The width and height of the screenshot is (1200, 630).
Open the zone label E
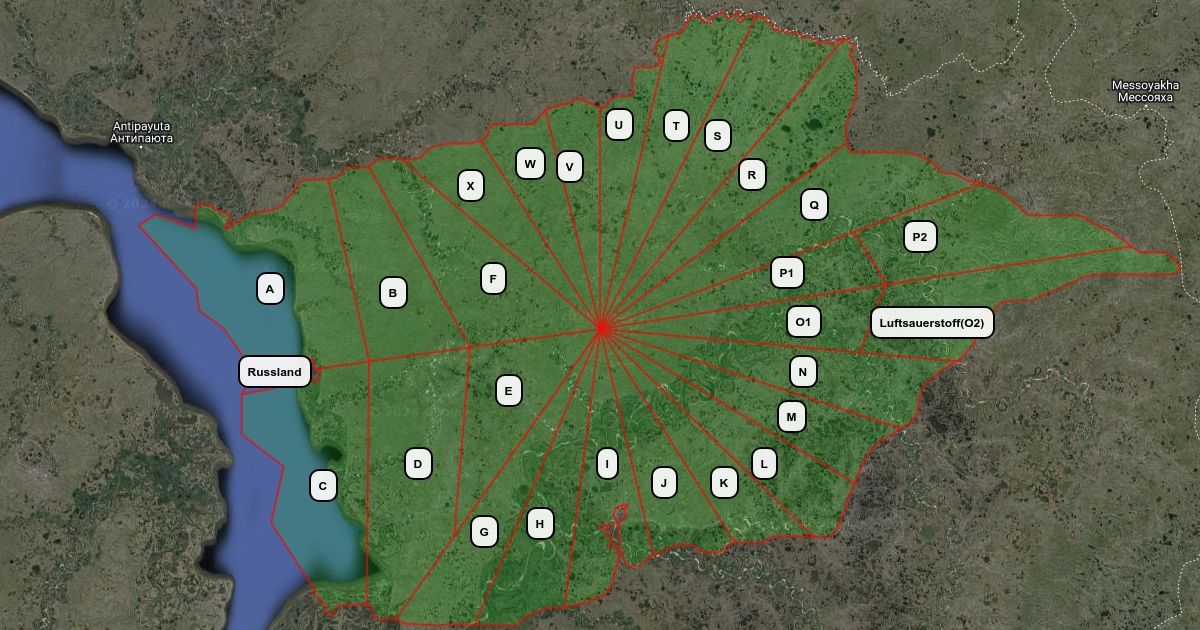coord(508,390)
